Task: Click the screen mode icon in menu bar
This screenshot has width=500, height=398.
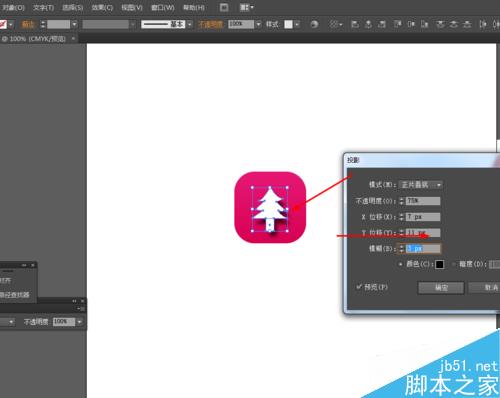Action: 224,7
